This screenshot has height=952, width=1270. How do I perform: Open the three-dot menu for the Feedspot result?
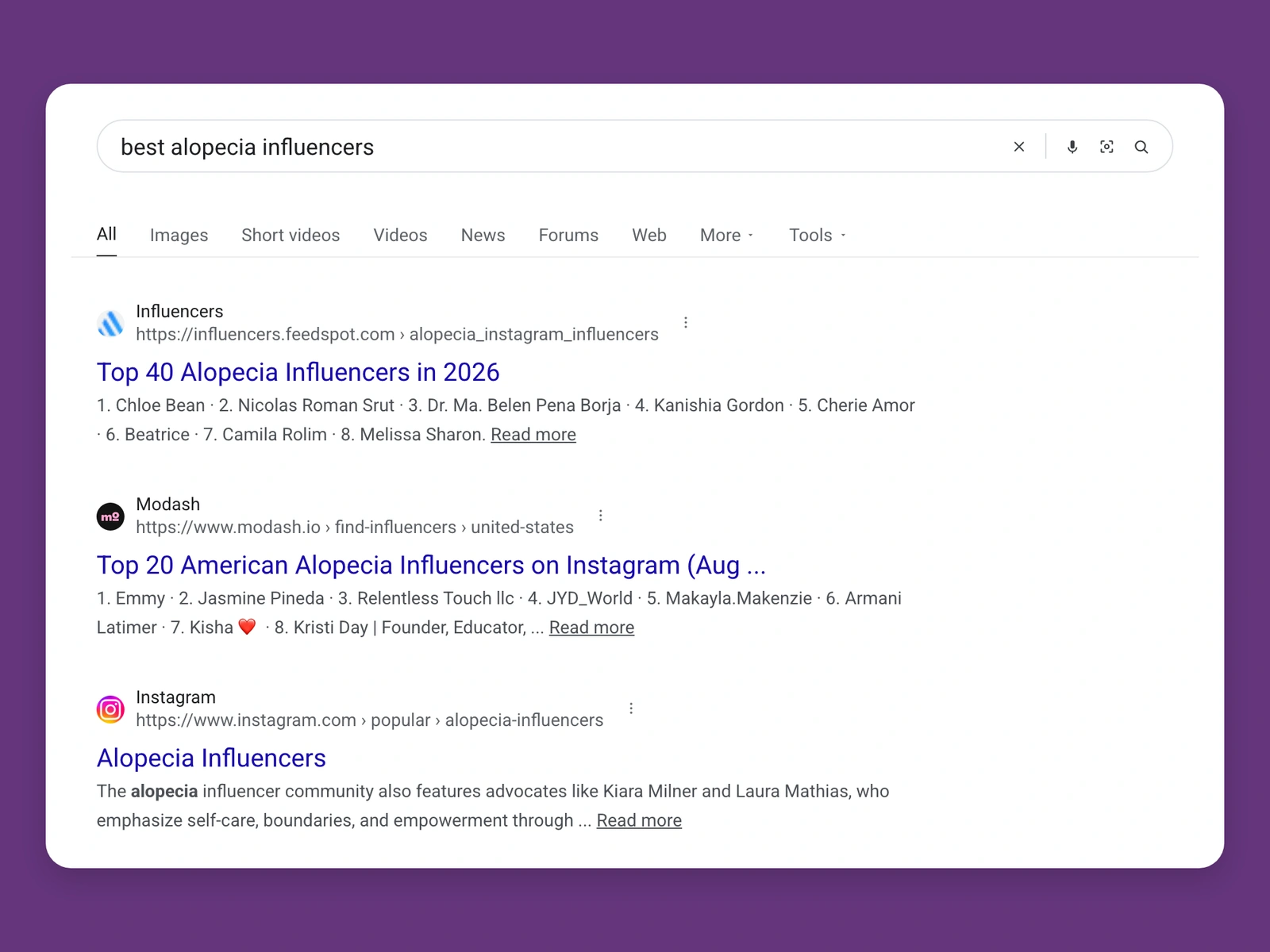pyautogui.click(x=686, y=322)
